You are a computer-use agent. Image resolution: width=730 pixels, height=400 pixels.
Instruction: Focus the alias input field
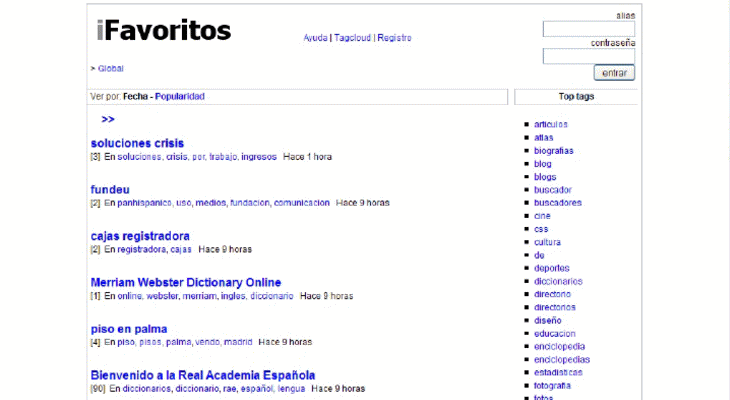pyautogui.click(x=588, y=29)
